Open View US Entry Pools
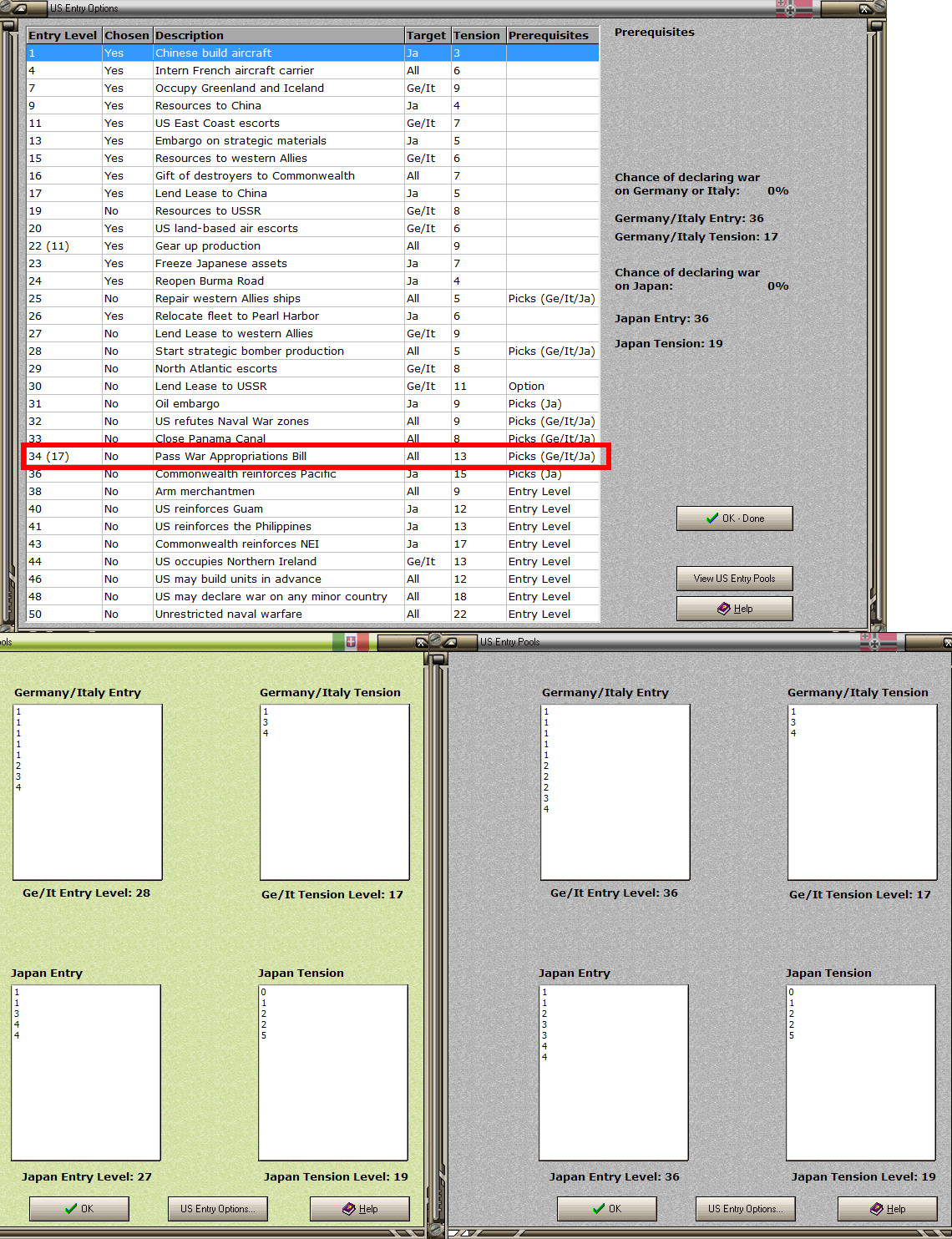Image resolution: width=952 pixels, height=1239 pixels. click(x=735, y=579)
